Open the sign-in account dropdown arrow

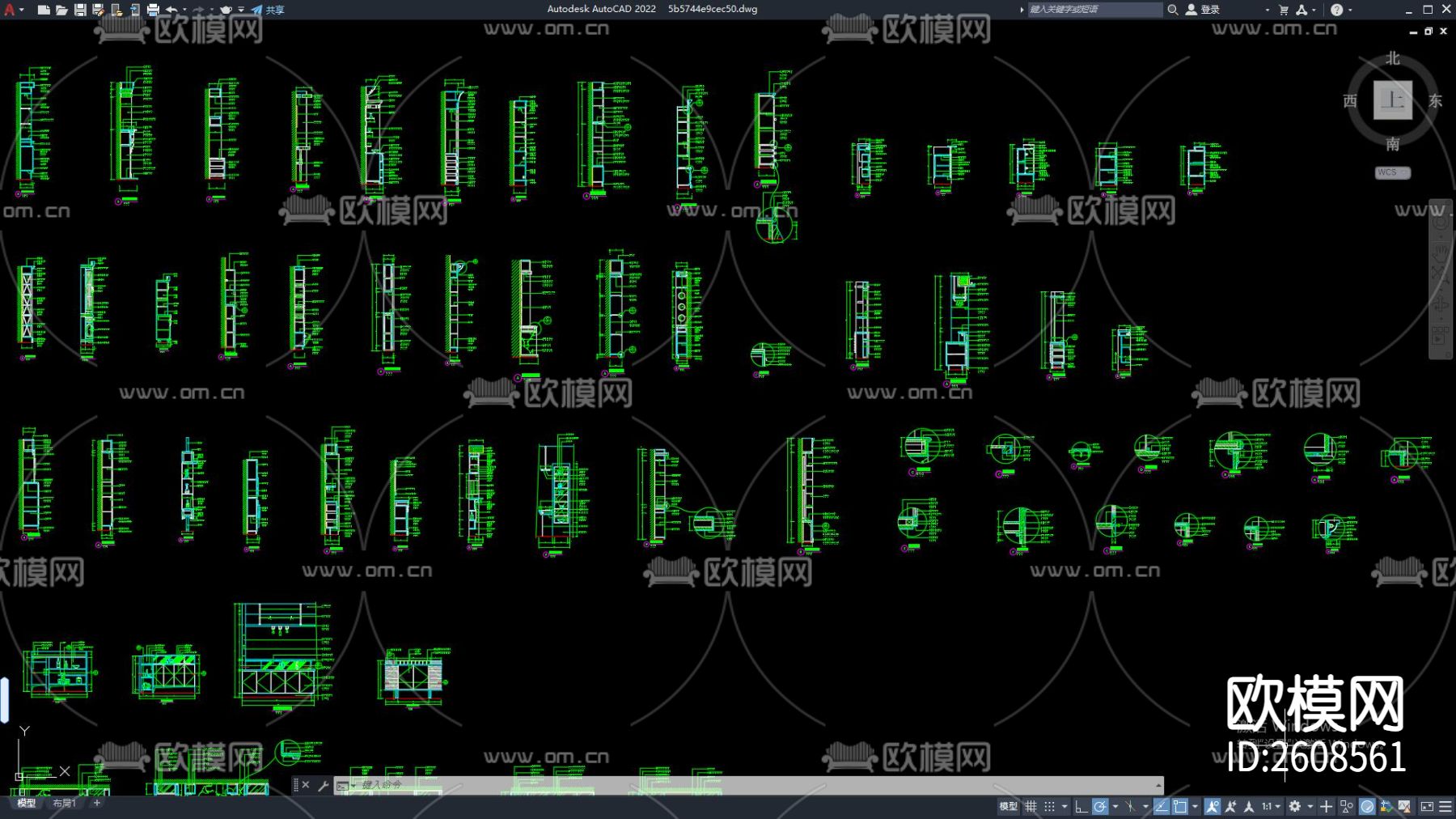pyautogui.click(x=1267, y=10)
